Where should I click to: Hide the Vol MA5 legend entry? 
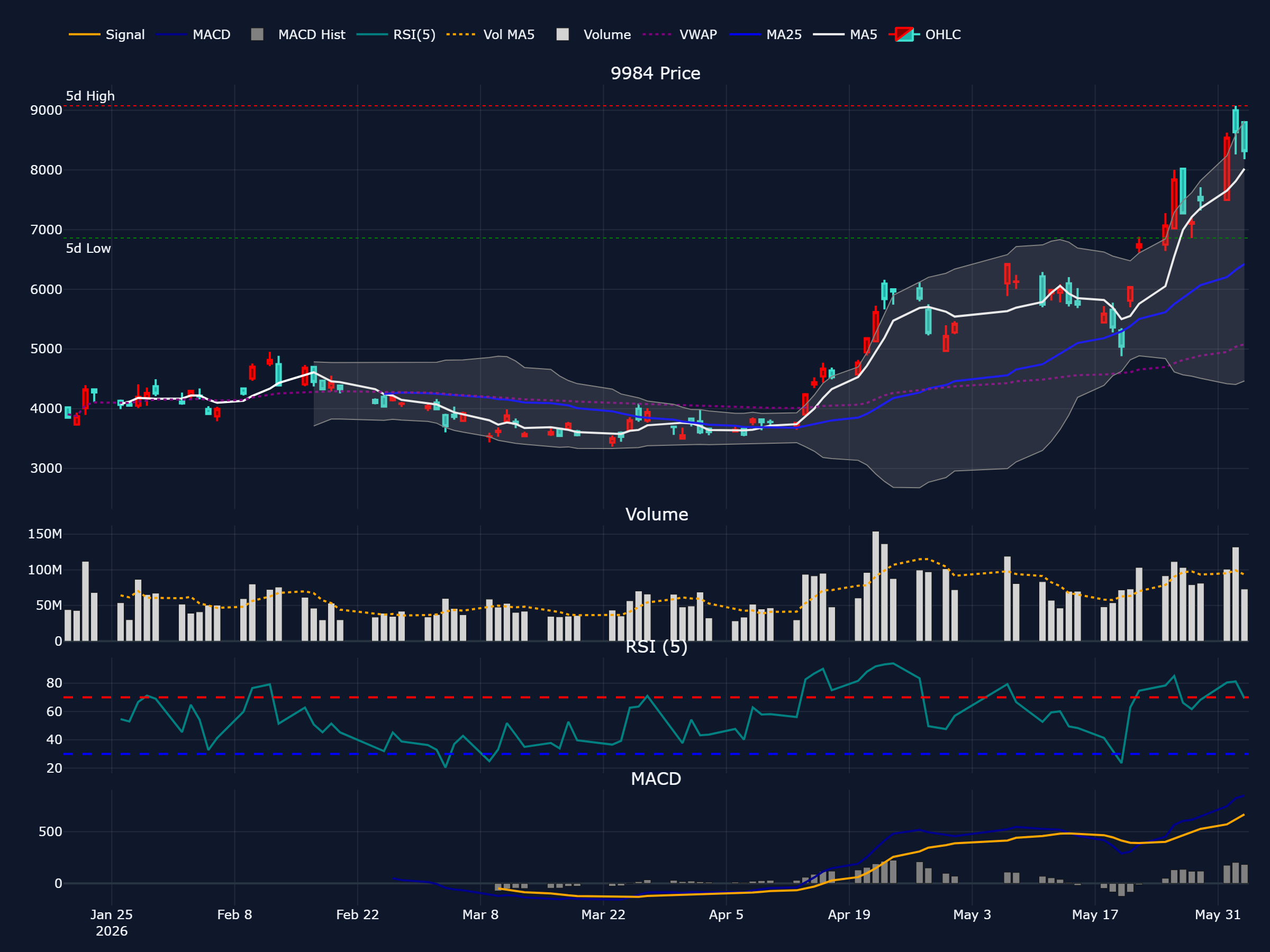(x=491, y=34)
